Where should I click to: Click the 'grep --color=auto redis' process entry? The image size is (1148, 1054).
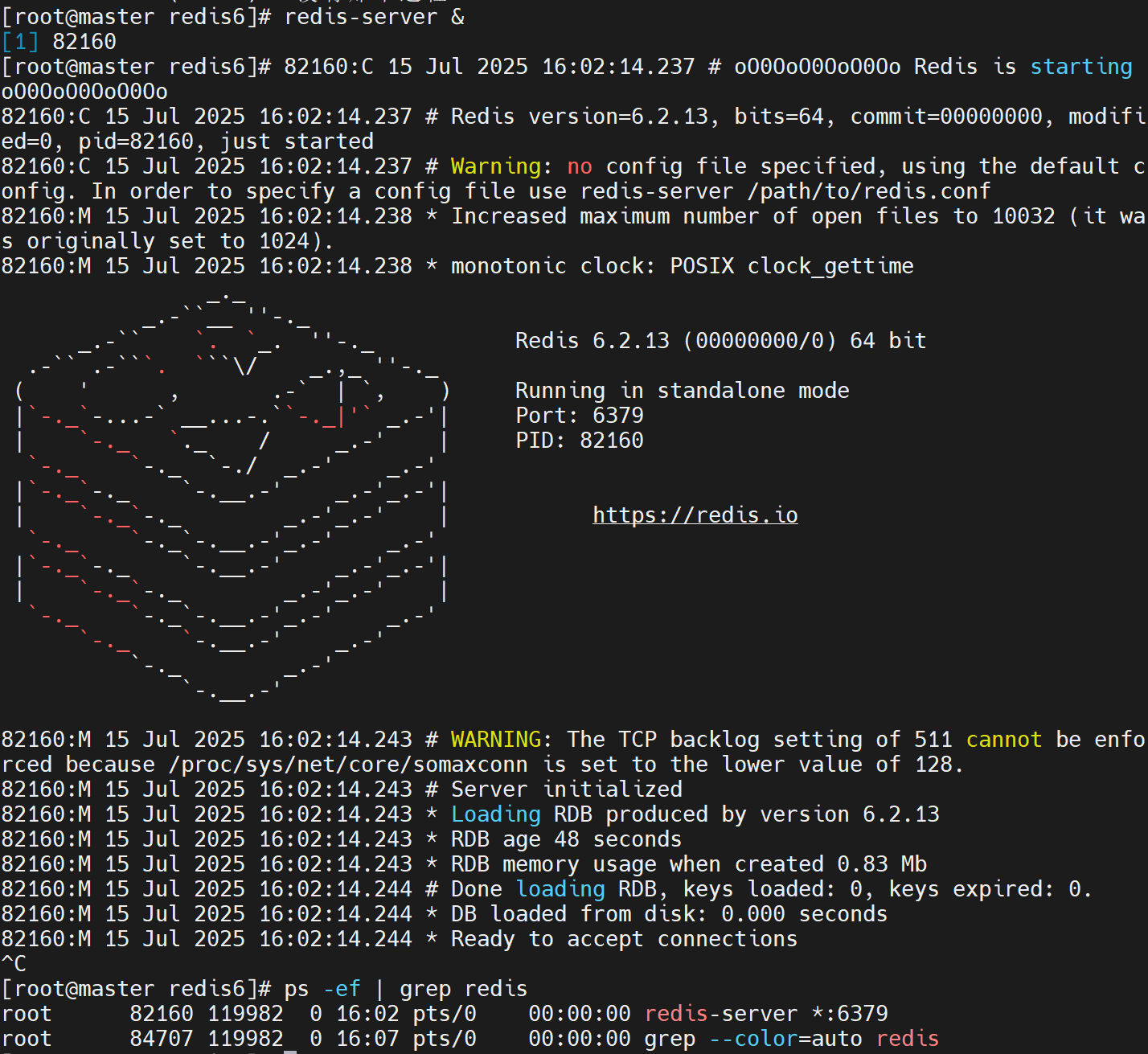click(x=792, y=1039)
